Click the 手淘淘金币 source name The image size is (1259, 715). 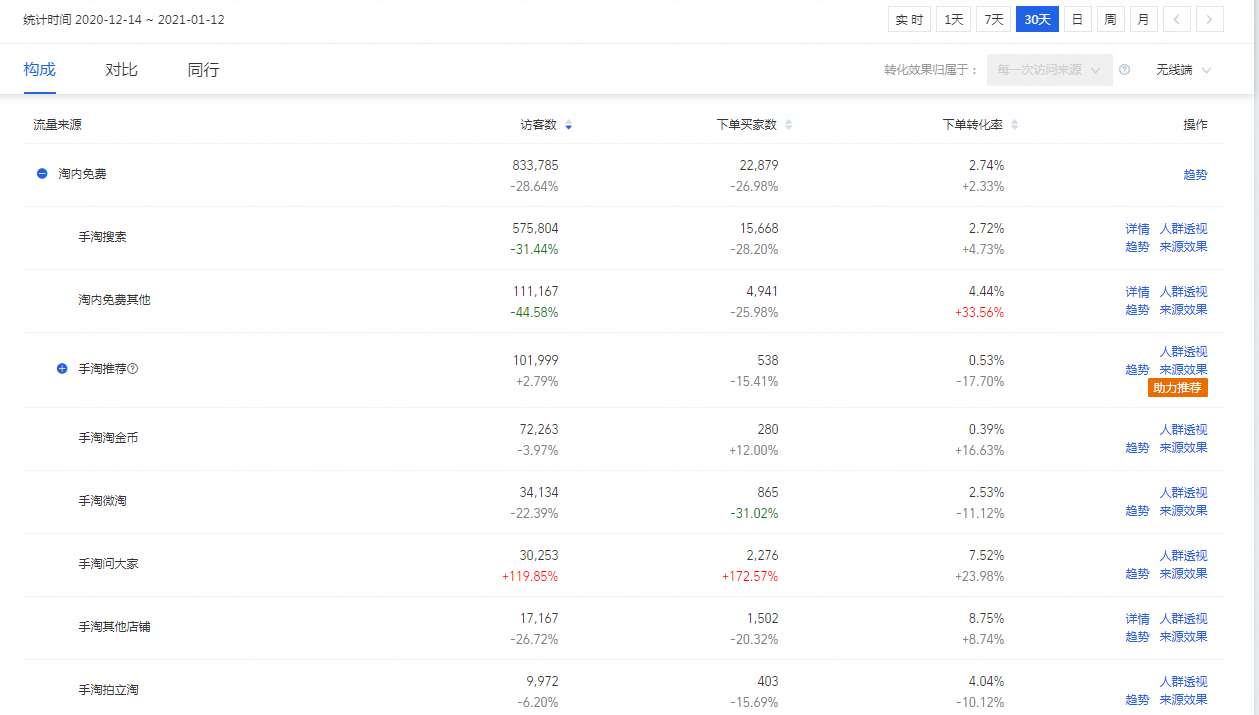108,438
